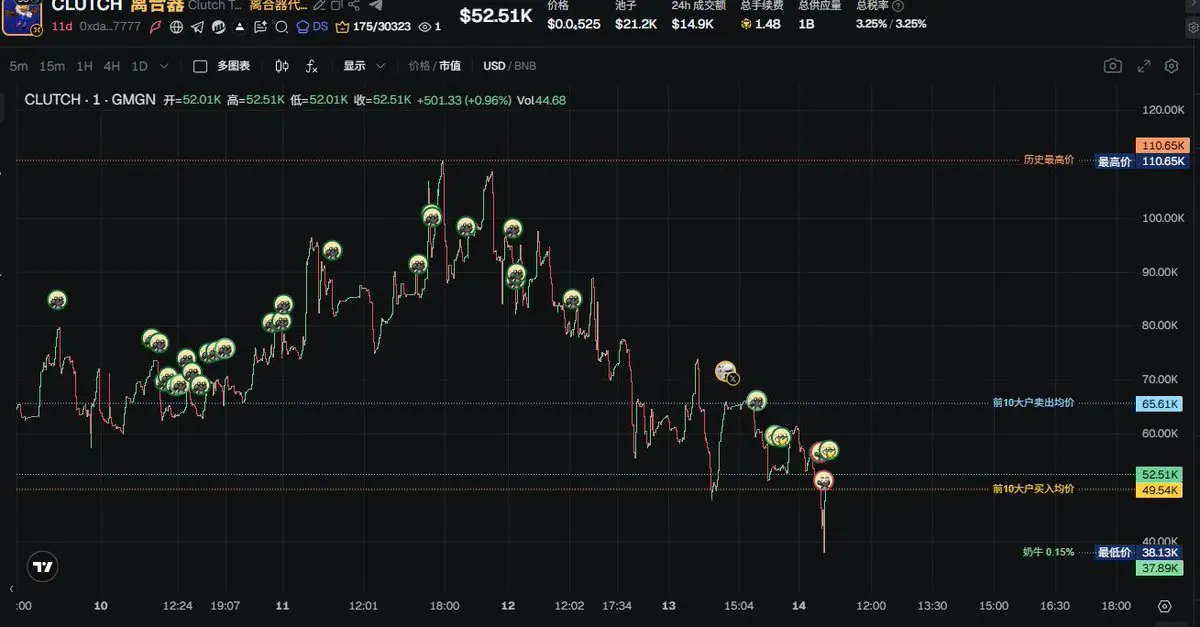The height and width of the screenshot is (627, 1200).
Task: Open the token's website globe icon
Action: pyautogui.click(x=177, y=27)
